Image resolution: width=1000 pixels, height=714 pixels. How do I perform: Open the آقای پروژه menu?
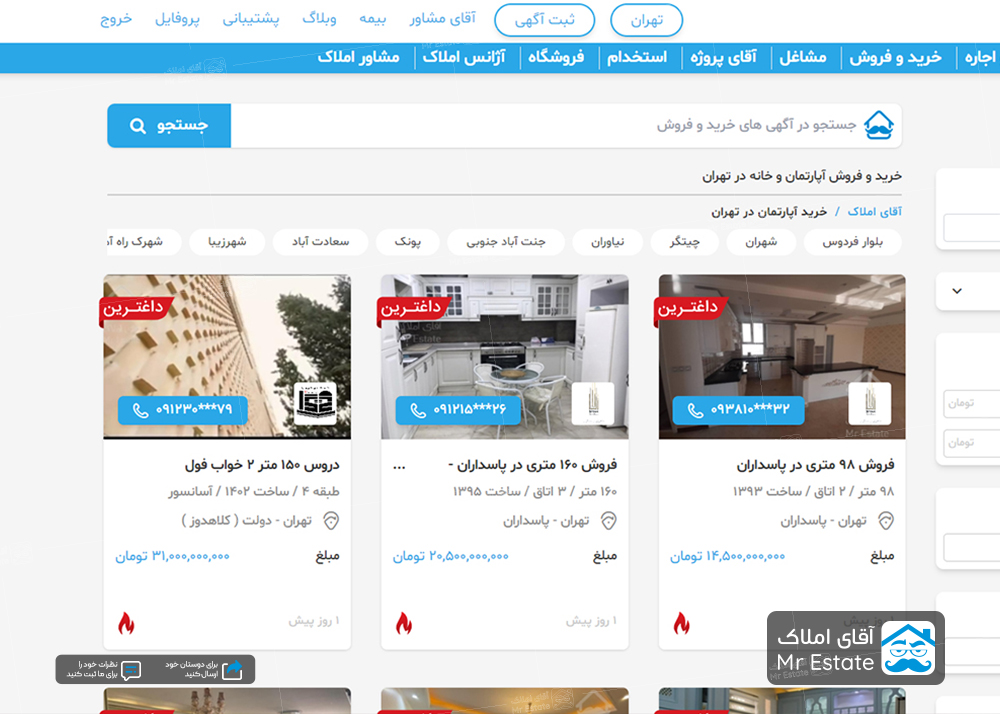click(723, 57)
